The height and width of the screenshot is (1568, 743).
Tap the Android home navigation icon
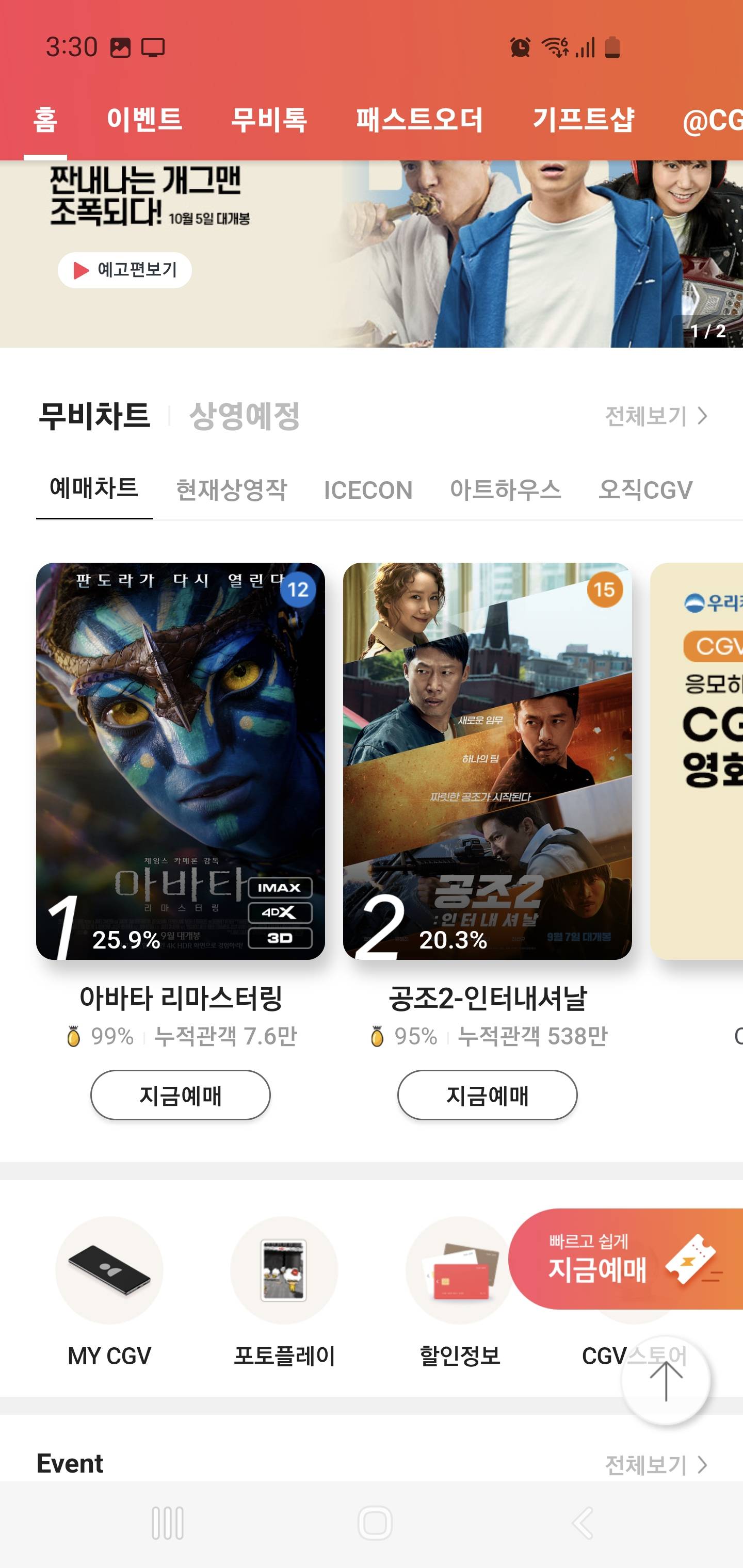coord(375,1523)
